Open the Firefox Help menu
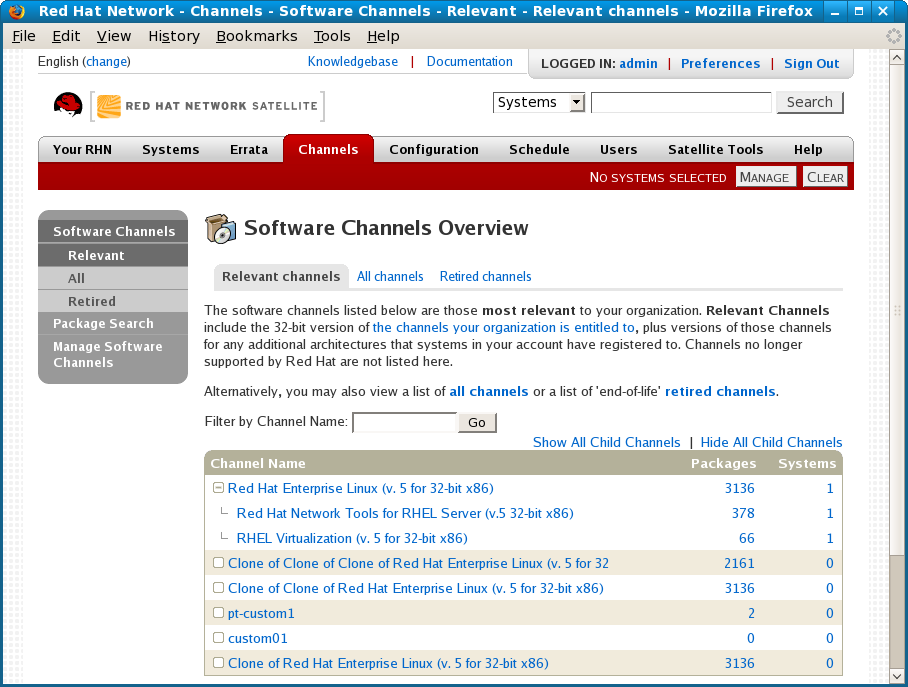The width and height of the screenshot is (908, 687). 383,36
